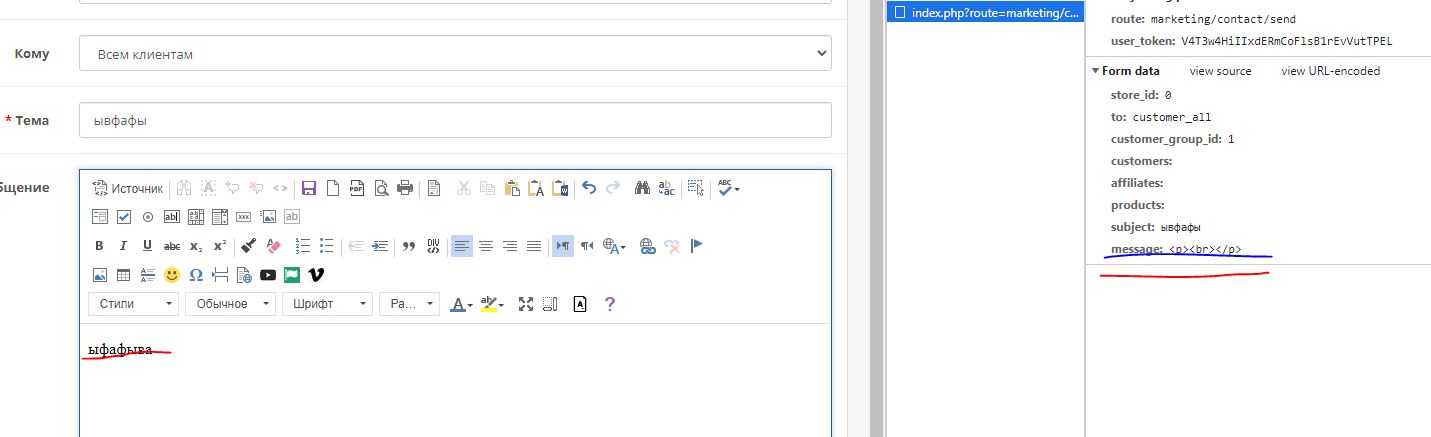Image resolution: width=1431 pixels, height=437 pixels.
Task: Insert a smiley emoticon
Action: tap(172, 275)
